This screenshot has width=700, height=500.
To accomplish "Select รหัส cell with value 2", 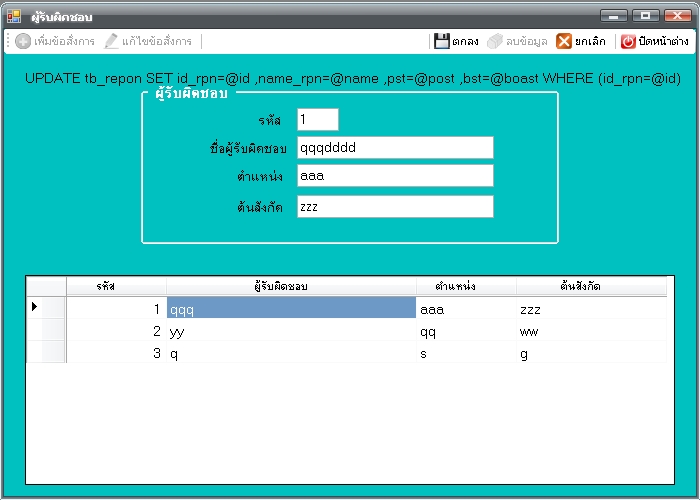I will (117, 330).
